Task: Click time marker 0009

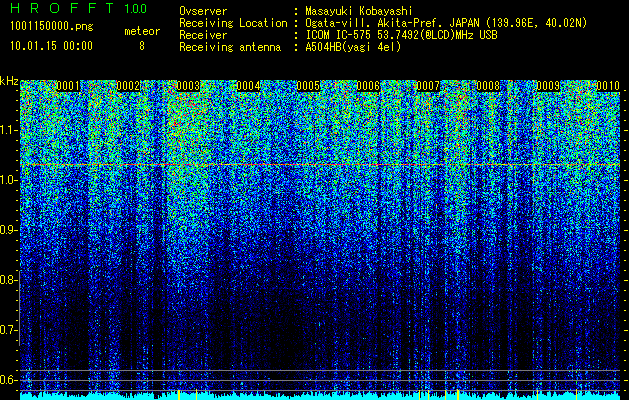Action: coord(548,86)
